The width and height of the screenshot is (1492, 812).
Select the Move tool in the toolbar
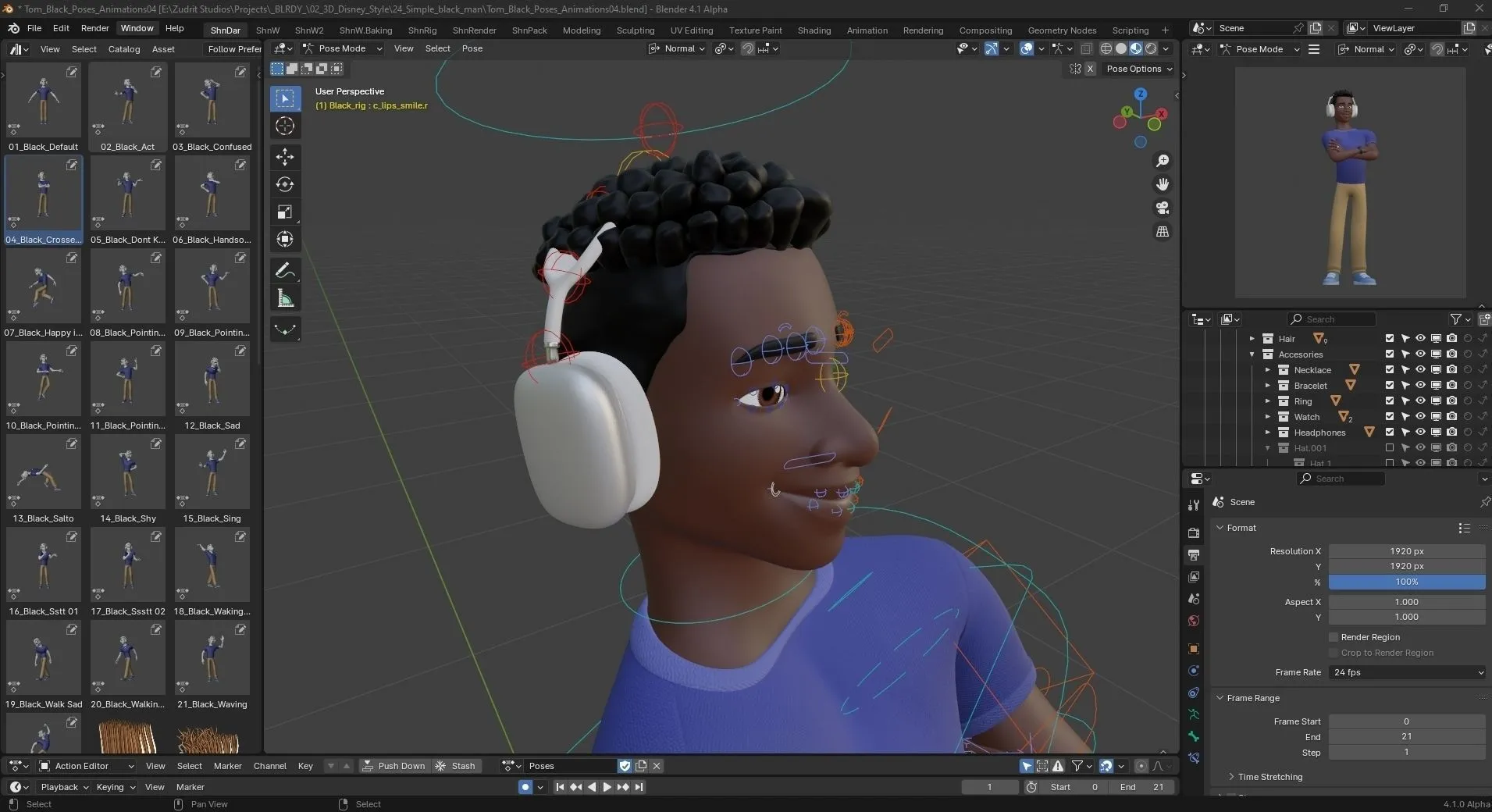(x=285, y=157)
